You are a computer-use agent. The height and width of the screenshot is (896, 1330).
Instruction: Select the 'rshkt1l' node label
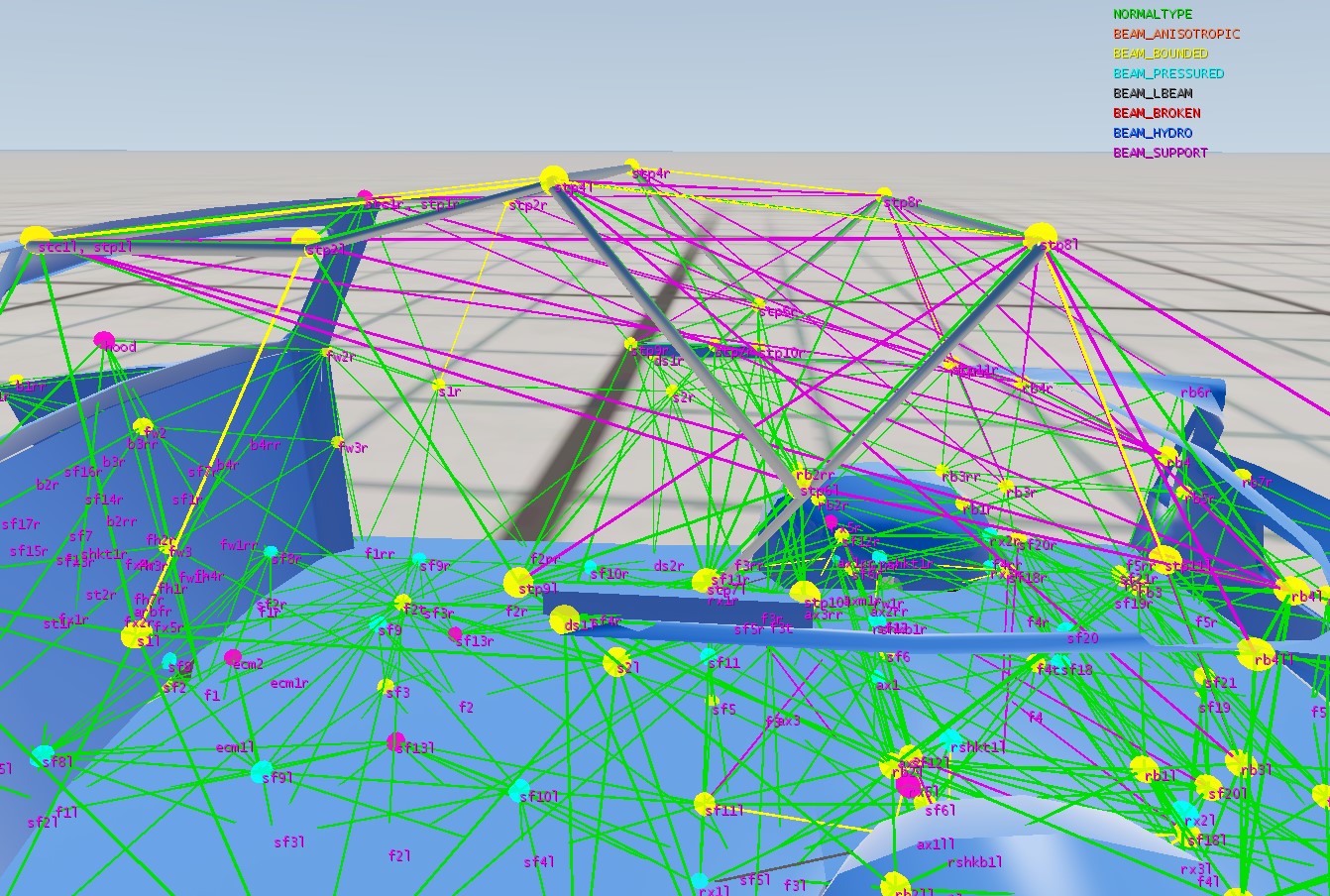[x=978, y=747]
